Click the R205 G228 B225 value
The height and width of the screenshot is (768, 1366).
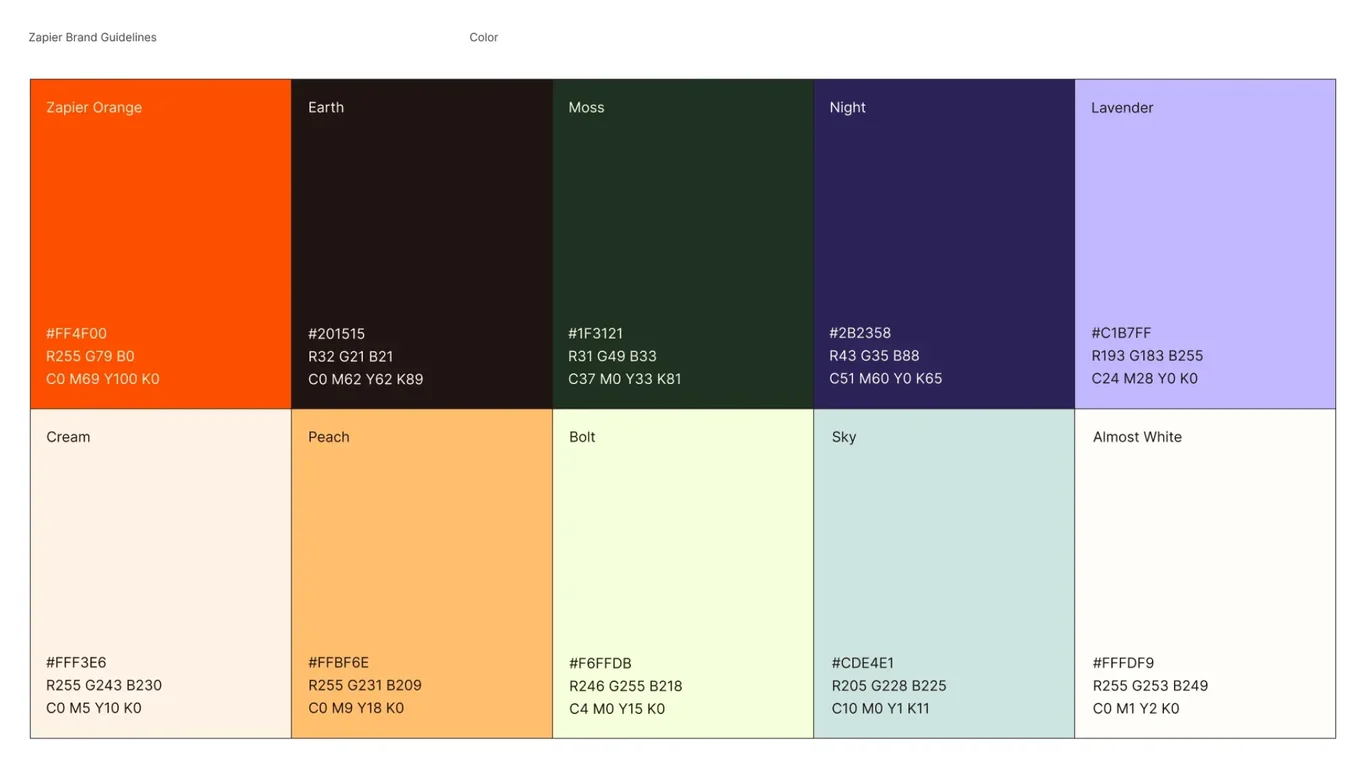pyautogui.click(x=889, y=686)
